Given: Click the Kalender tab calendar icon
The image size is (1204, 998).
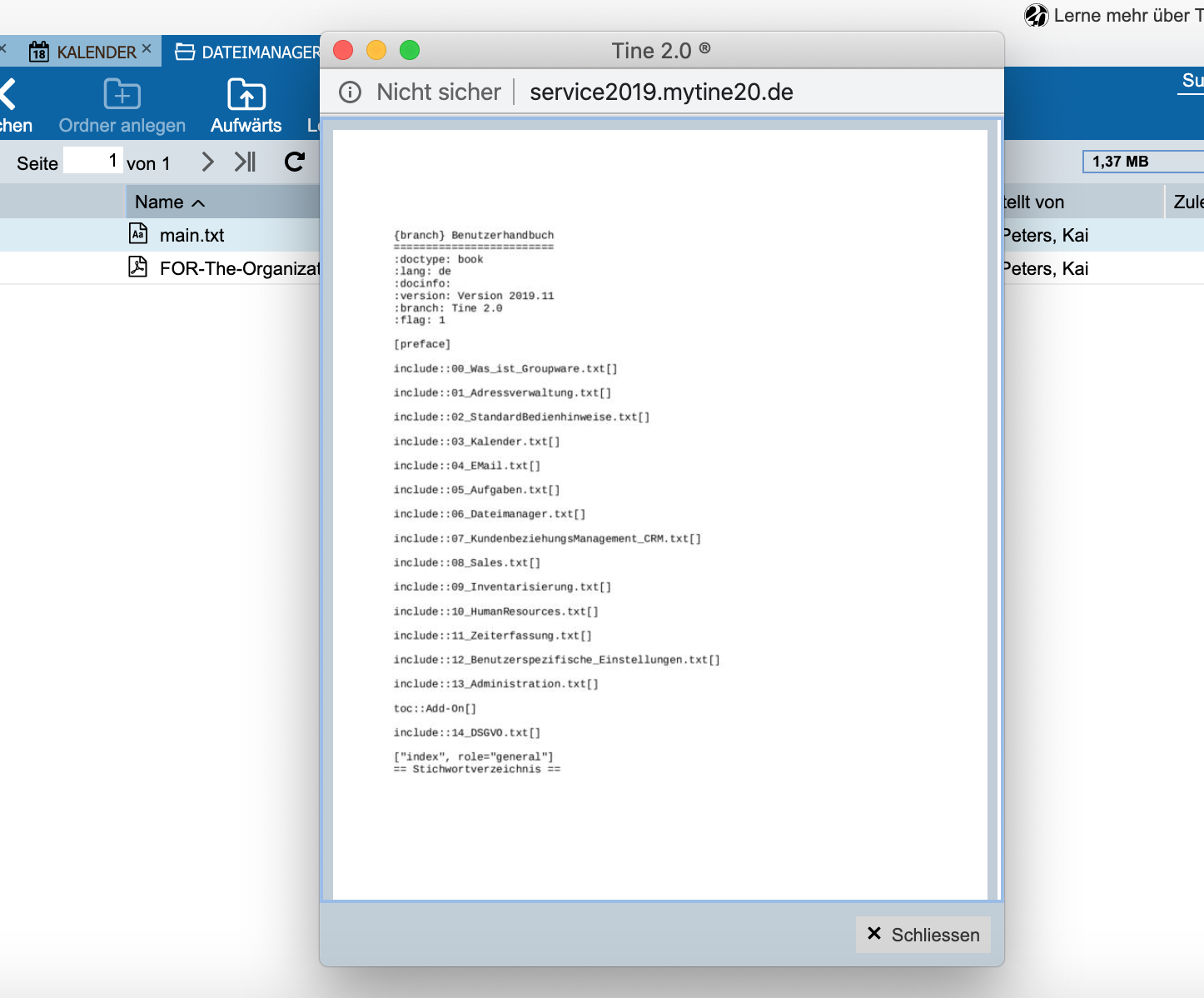Looking at the screenshot, I should click(39, 52).
